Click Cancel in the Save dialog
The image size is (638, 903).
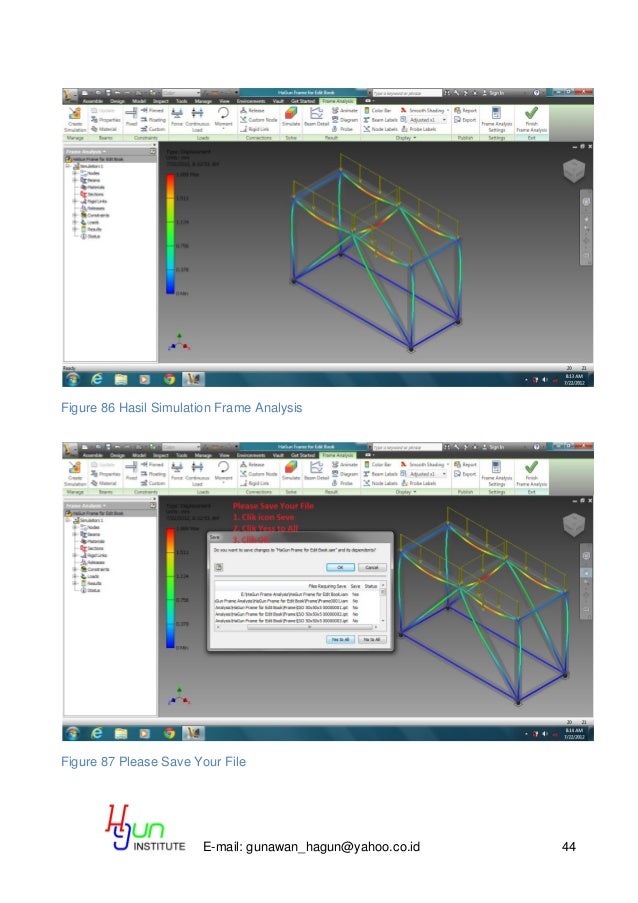[x=372, y=567]
